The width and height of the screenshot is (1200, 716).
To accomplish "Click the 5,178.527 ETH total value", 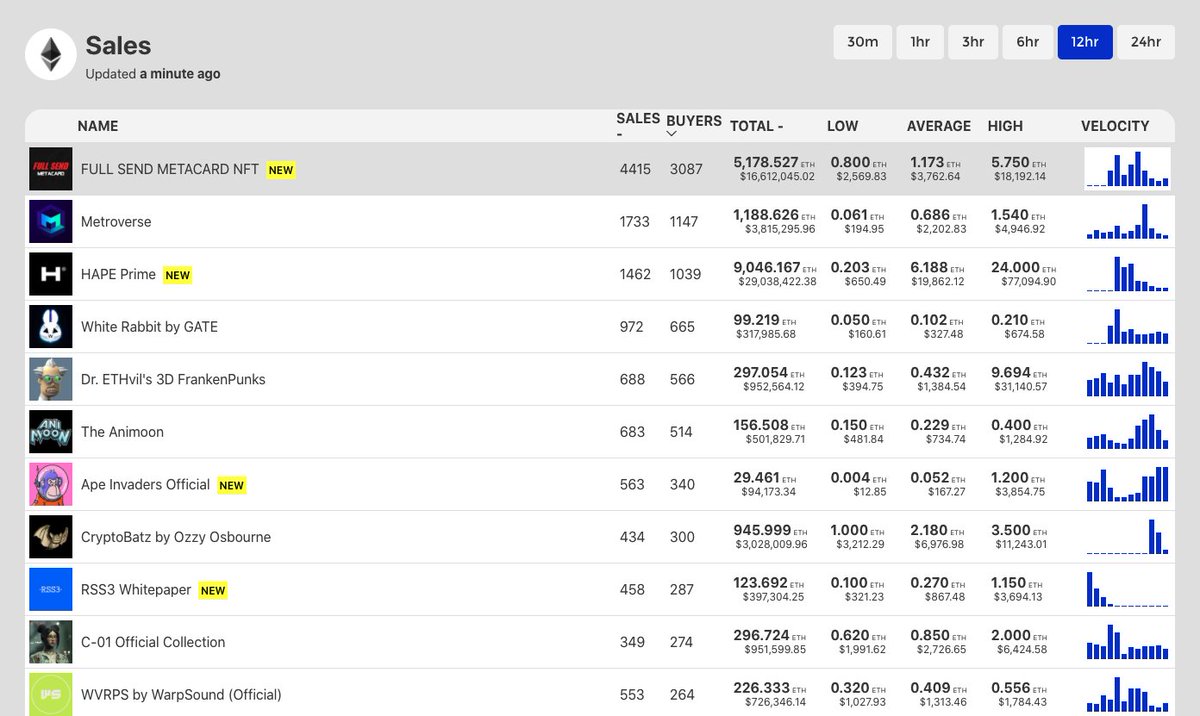I will coord(775,162).
